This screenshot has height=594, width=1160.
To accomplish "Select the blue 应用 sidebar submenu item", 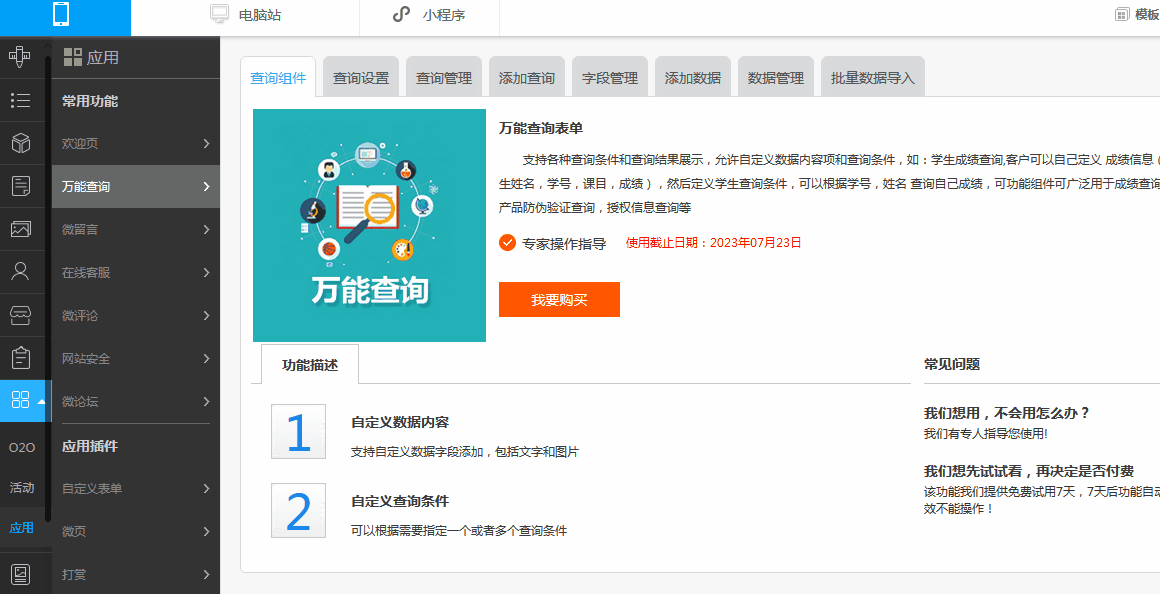I will point(21,527).
